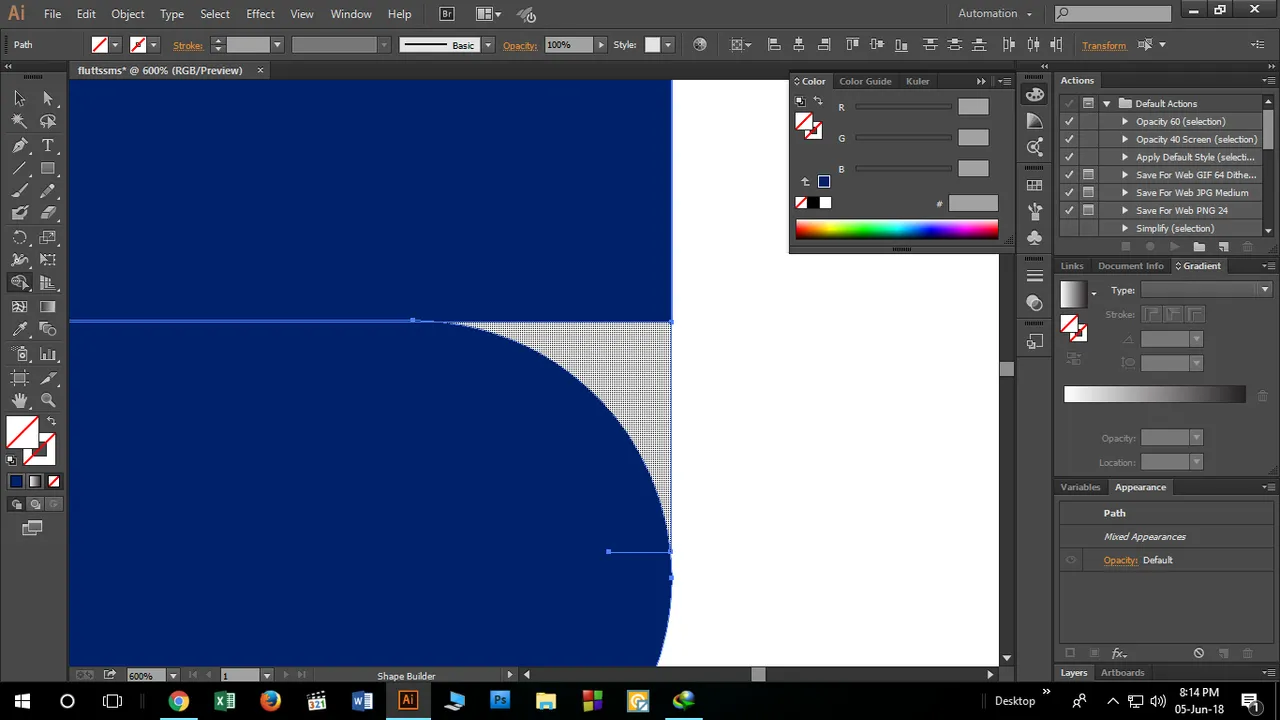Screen dimensions: 1280x720
Task: Choose the Magic Wand tool
Action: click(19, 121)
